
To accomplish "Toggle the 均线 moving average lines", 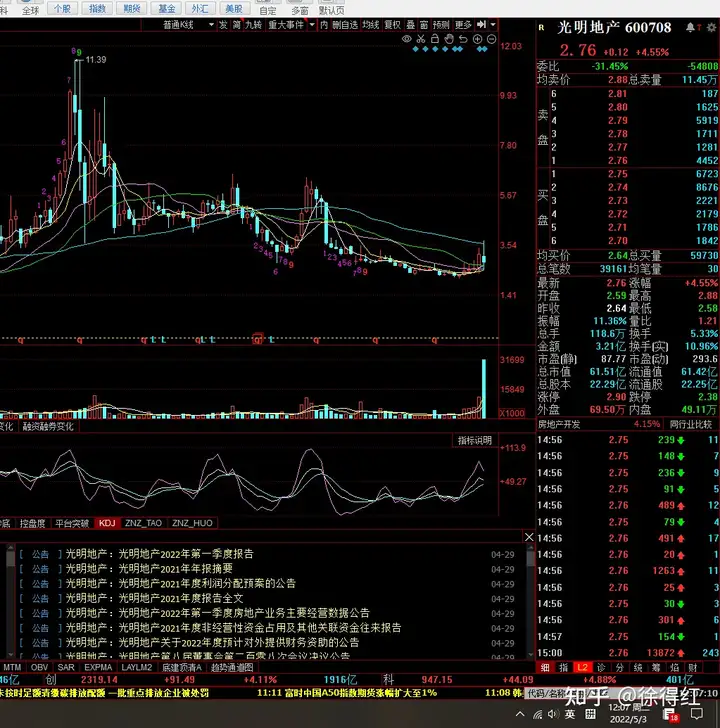I will pyautogui.click(x=370, y=25).
